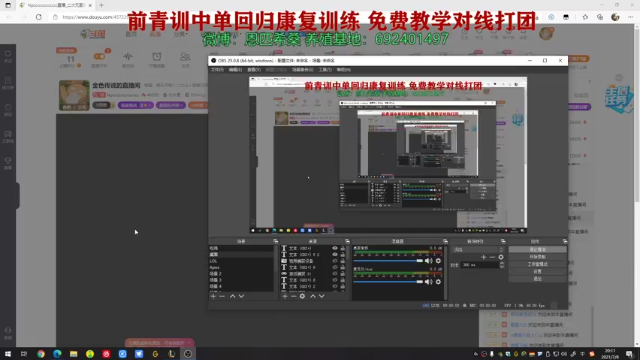Open the Windows Start menu

[x=8, y=353]
